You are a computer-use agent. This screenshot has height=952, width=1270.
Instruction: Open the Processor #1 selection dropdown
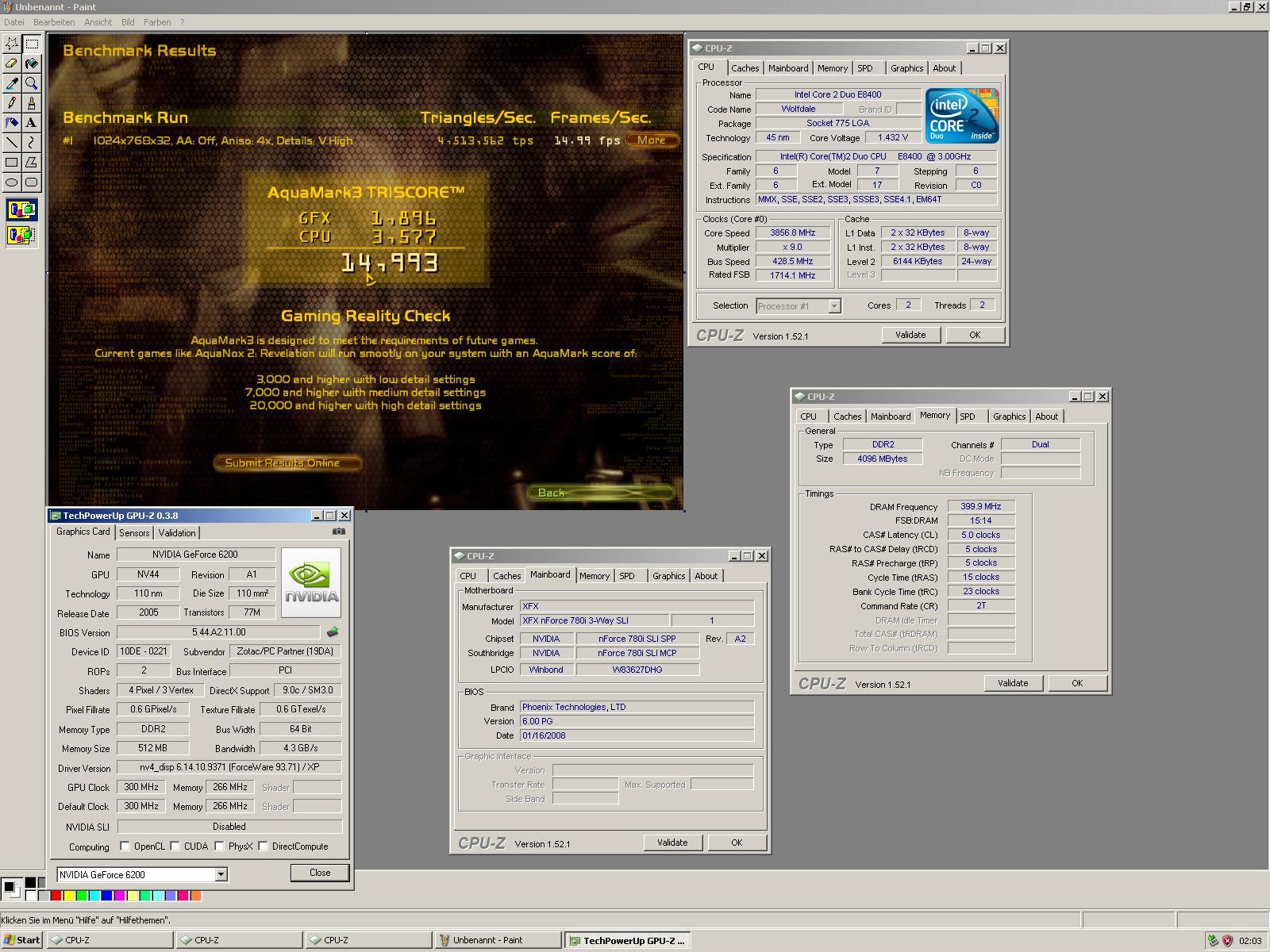pyautogui.click(x=834, y=306)
